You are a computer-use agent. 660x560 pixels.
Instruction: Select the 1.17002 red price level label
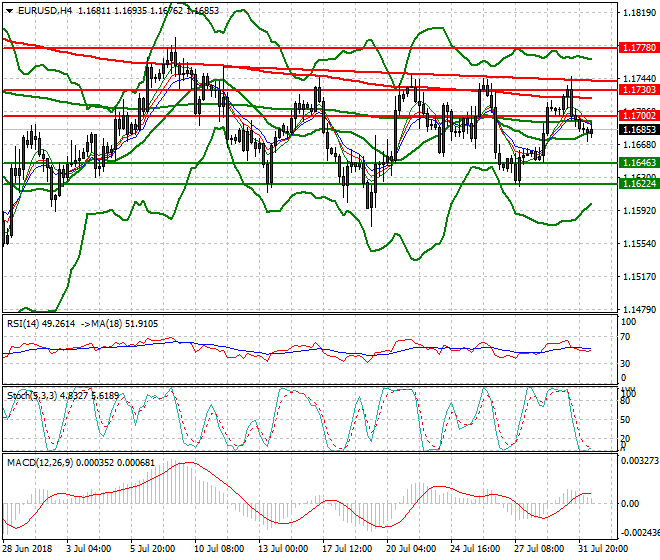[x=639, y=116]
